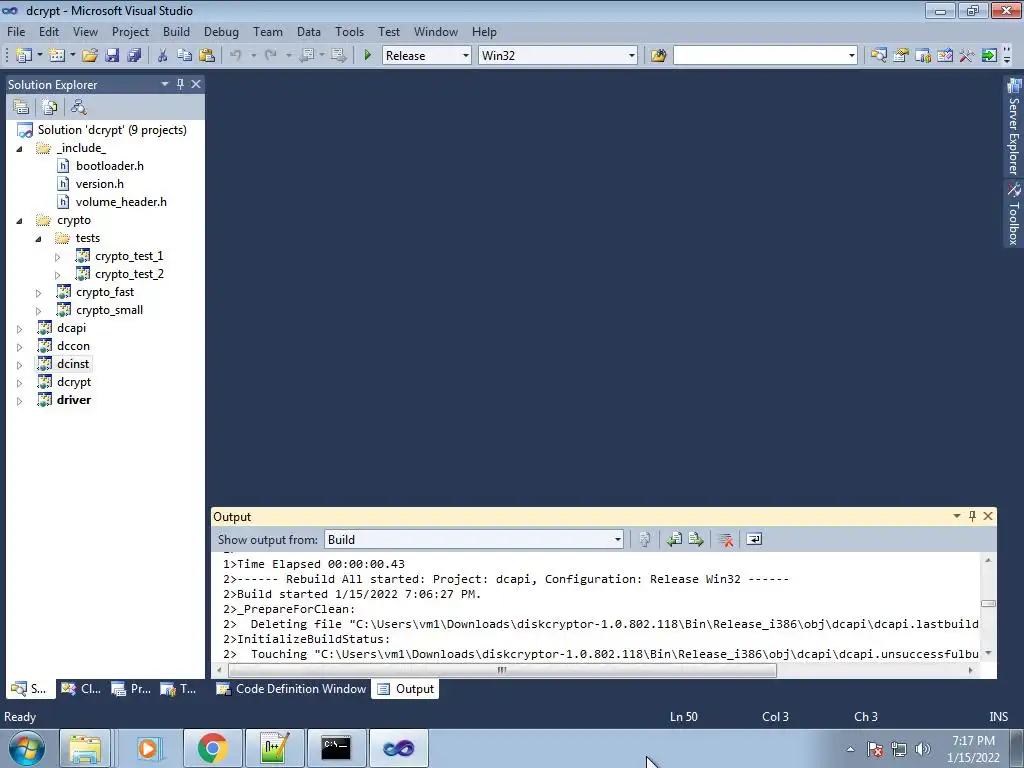Select the dcinst project
Viewport: 1024px width, 768px height.
[72, 364]
